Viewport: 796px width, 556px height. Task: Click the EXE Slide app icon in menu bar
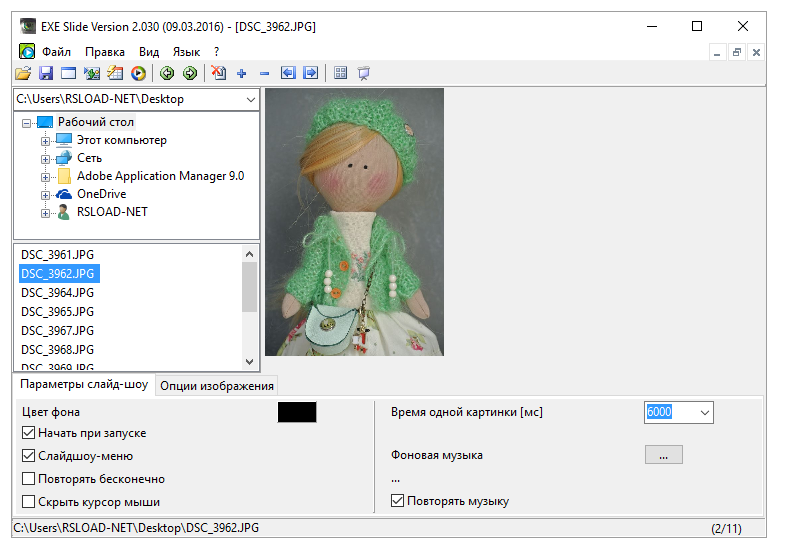tap(27, 51)
